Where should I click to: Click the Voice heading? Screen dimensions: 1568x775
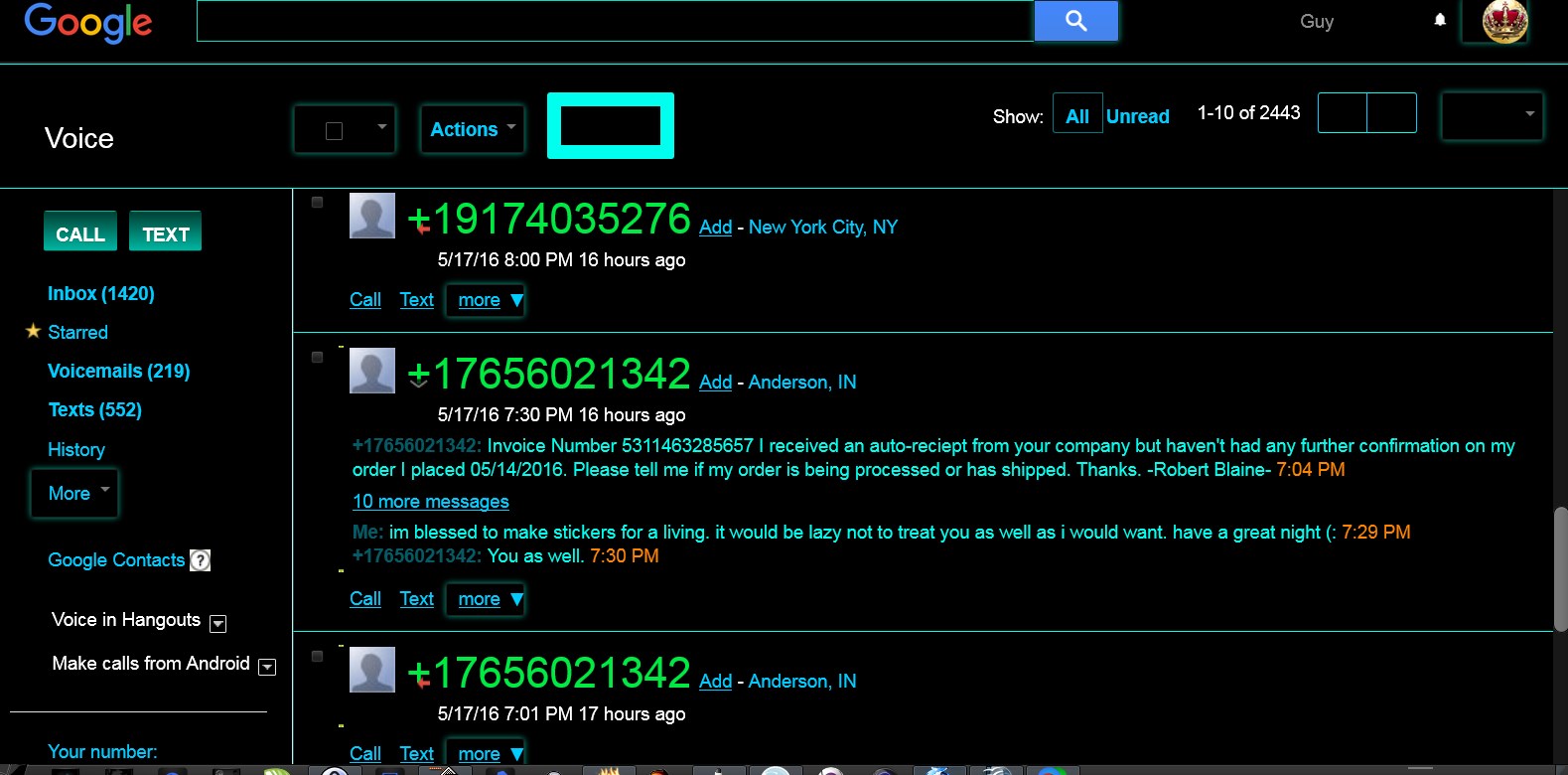(x=79, y=138)
